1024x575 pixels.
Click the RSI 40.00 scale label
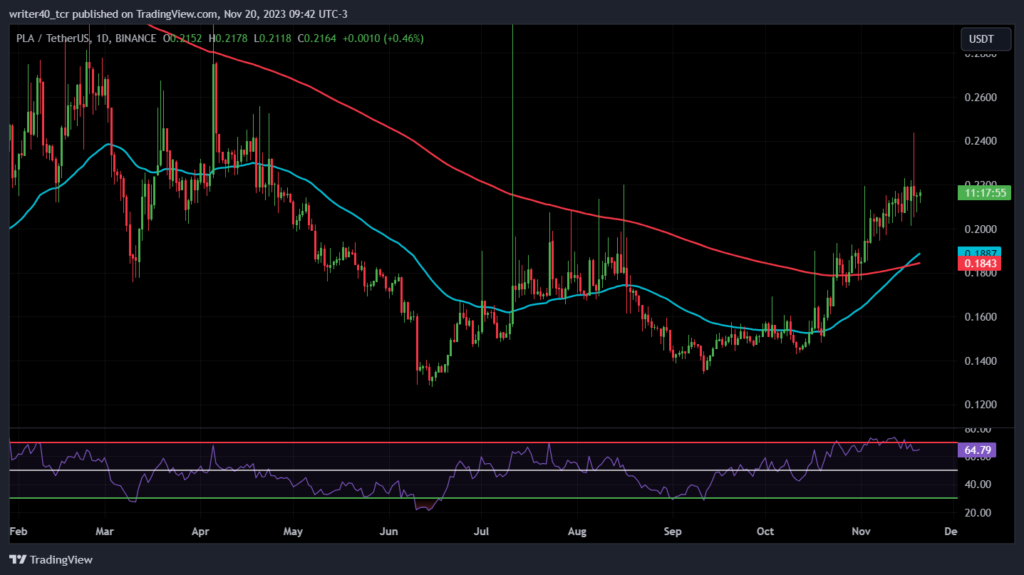978,485
